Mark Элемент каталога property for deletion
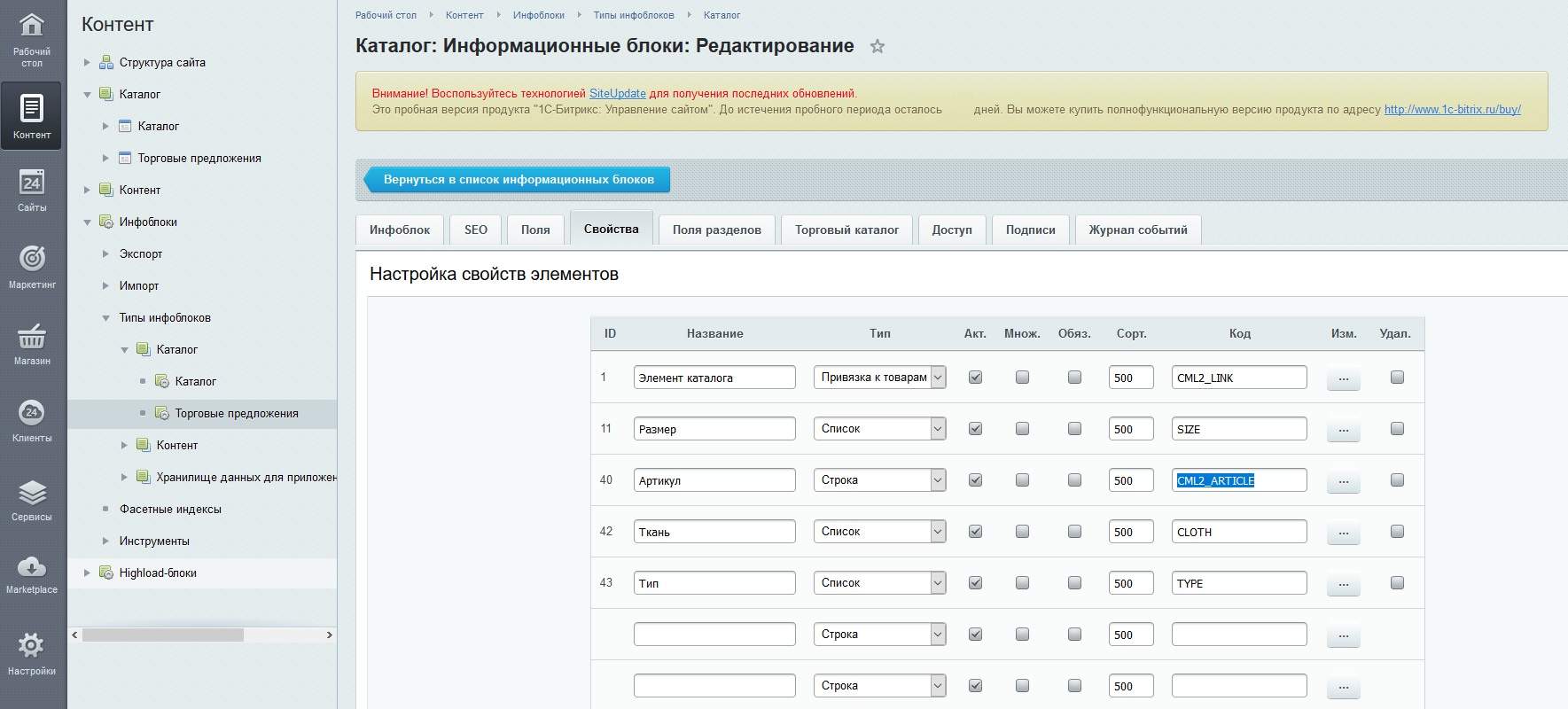Image resolution: width=1568 pixels, height=709 pixels. [1397, 378]
